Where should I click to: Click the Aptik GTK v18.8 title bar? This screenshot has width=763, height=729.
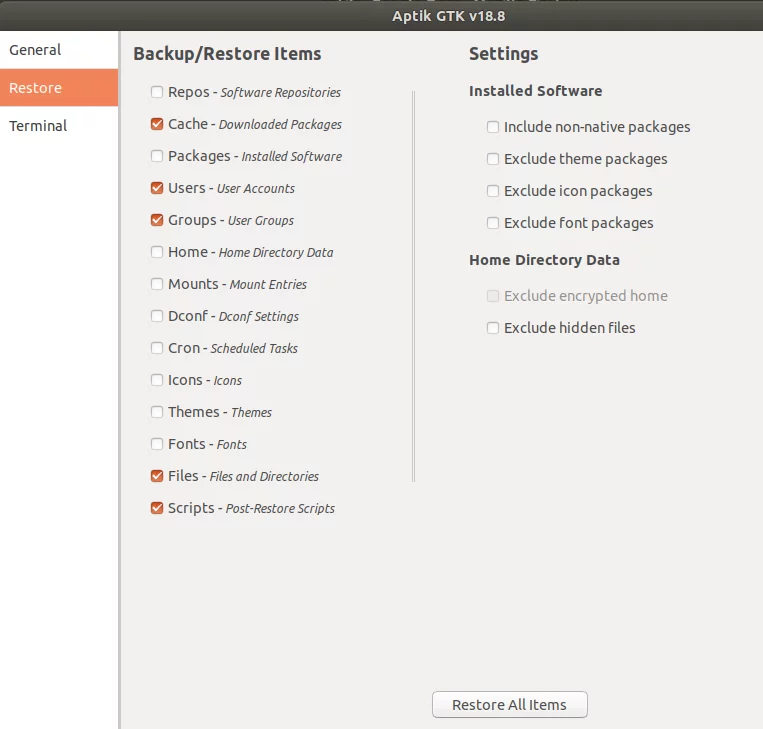(449, 16)
